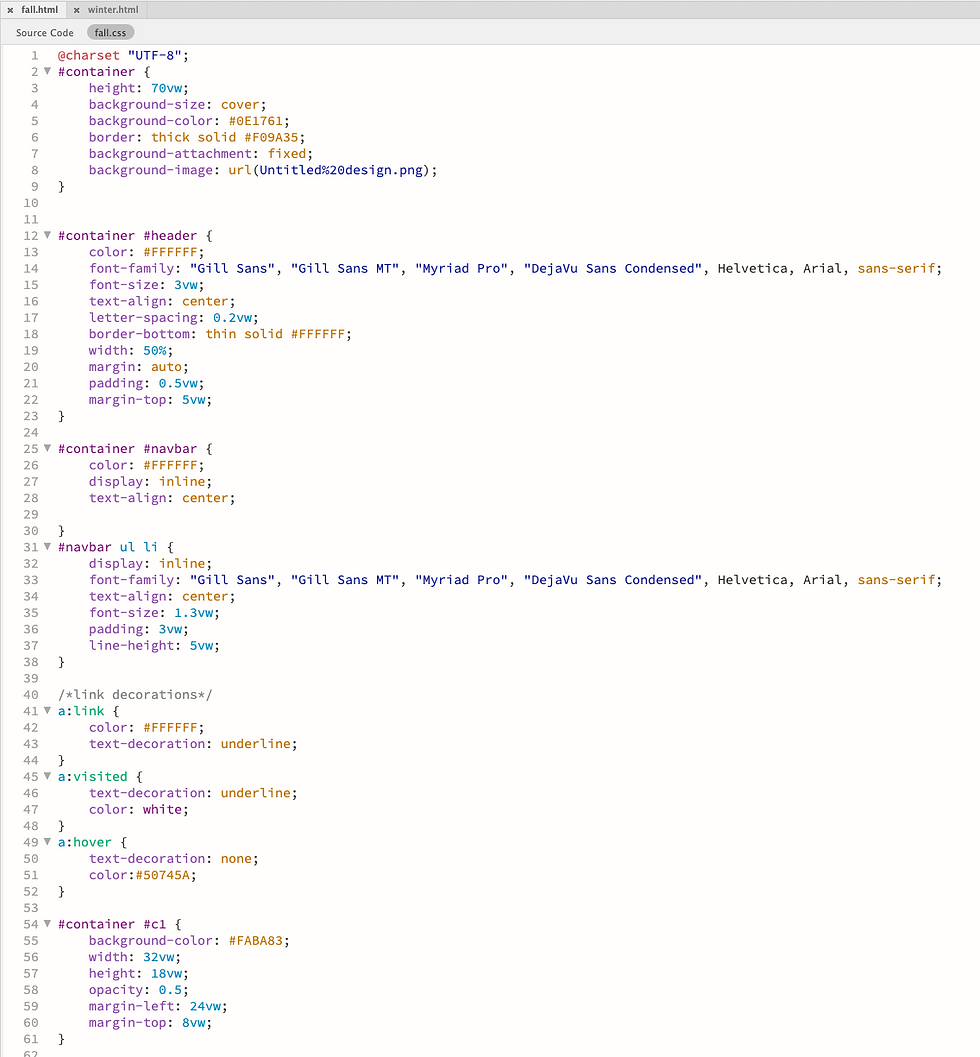
Task: Collapse the a:hover rule
Action: 47,841
